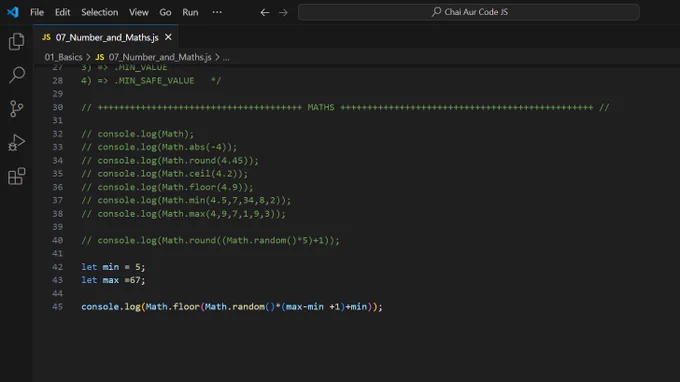Open the Edit menu
Screen dimensions: 680x382
(62, 12)
